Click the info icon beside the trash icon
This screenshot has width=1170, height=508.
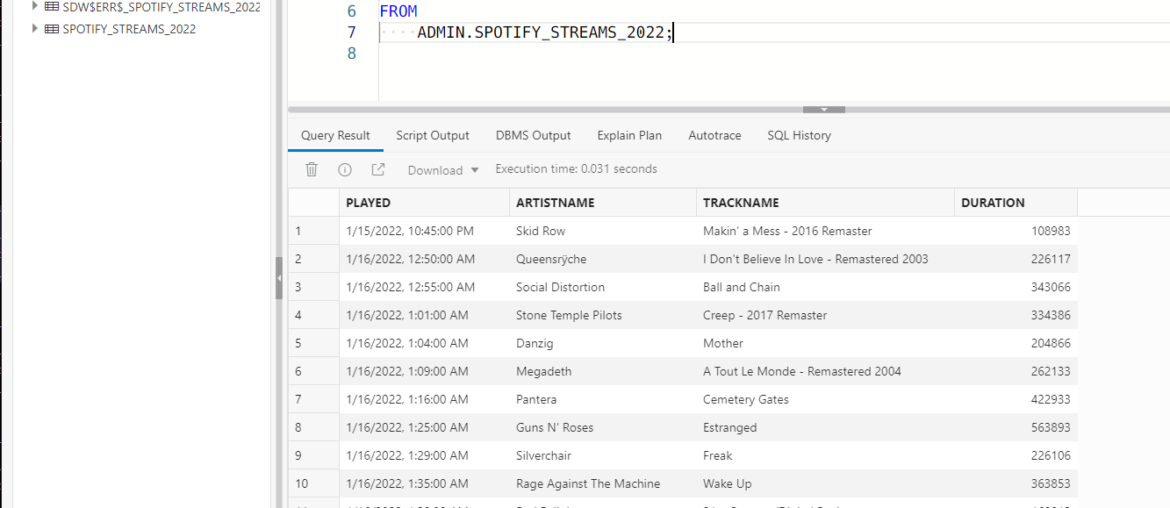pos(345,169)
